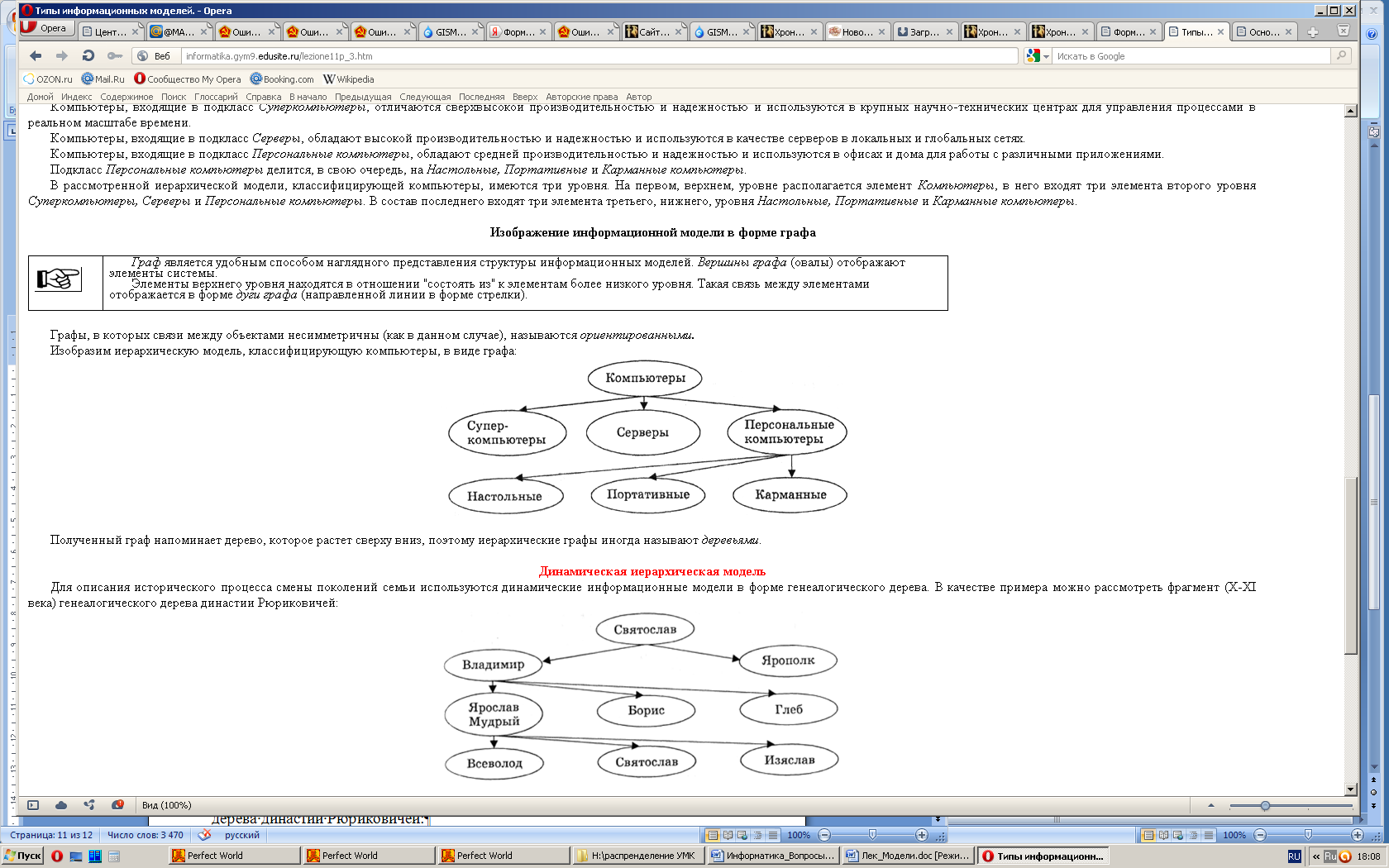Go back with the Back arrow
Image resolution: width=1389 pixels, height=868 pixels.
[36, 55]
